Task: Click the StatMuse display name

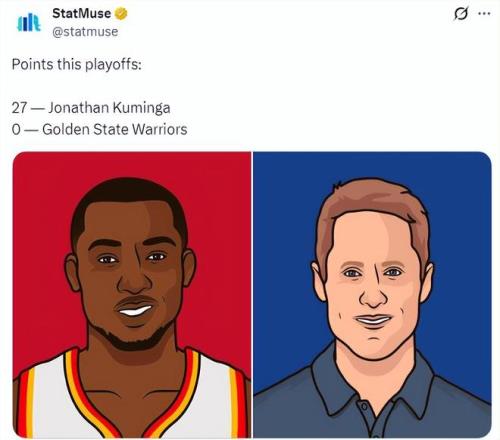Action: pyautogui.click(x=82, y=13)
